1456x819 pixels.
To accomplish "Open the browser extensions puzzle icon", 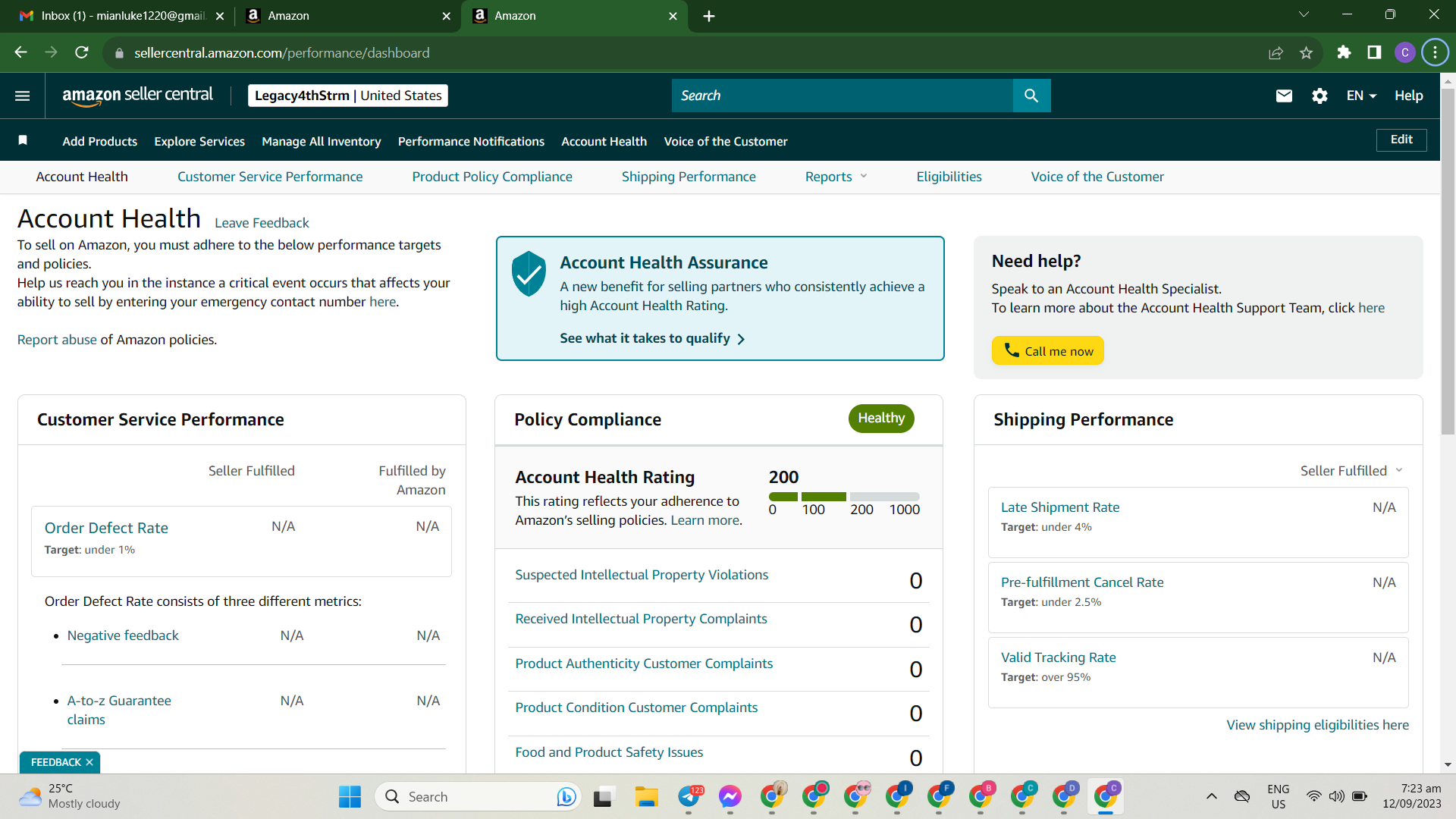I will click(1344, 52).
